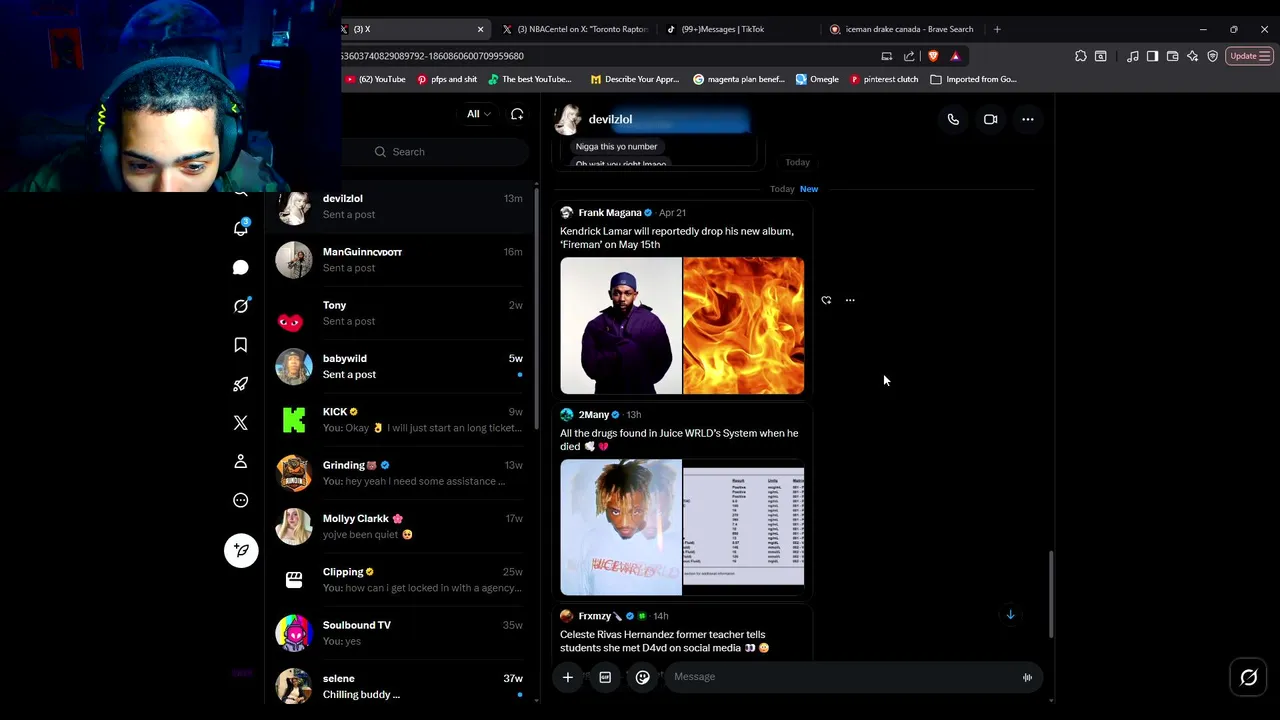
Task: Open Grok icon in X sidebar
Action: [x=241, y=306]
